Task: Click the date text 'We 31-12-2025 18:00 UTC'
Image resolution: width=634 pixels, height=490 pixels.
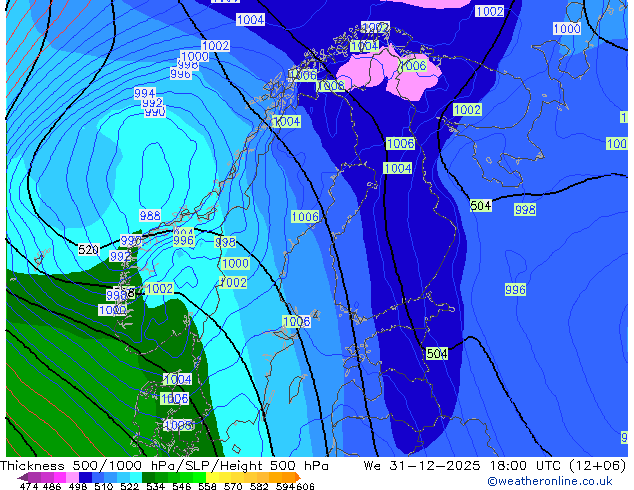Action: pos(464,466)
